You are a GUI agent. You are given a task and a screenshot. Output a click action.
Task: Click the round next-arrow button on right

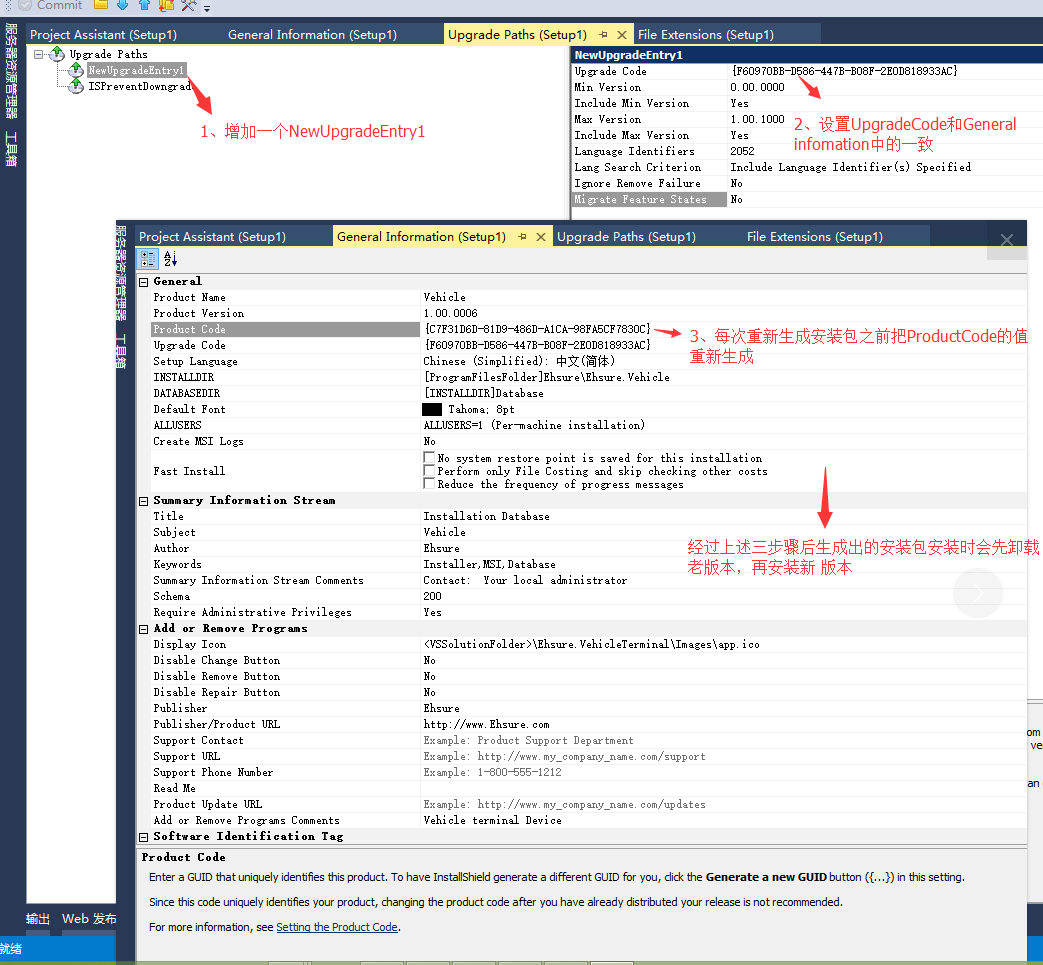click(978, 593)
